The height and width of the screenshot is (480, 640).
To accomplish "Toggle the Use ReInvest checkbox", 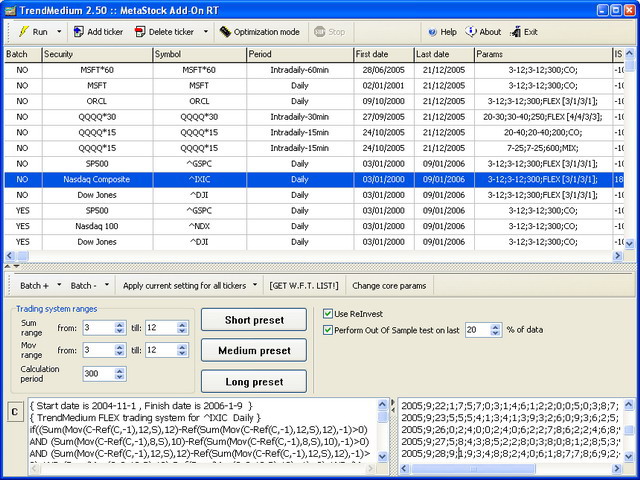I will pyautogui.click(x=327, y=313).
